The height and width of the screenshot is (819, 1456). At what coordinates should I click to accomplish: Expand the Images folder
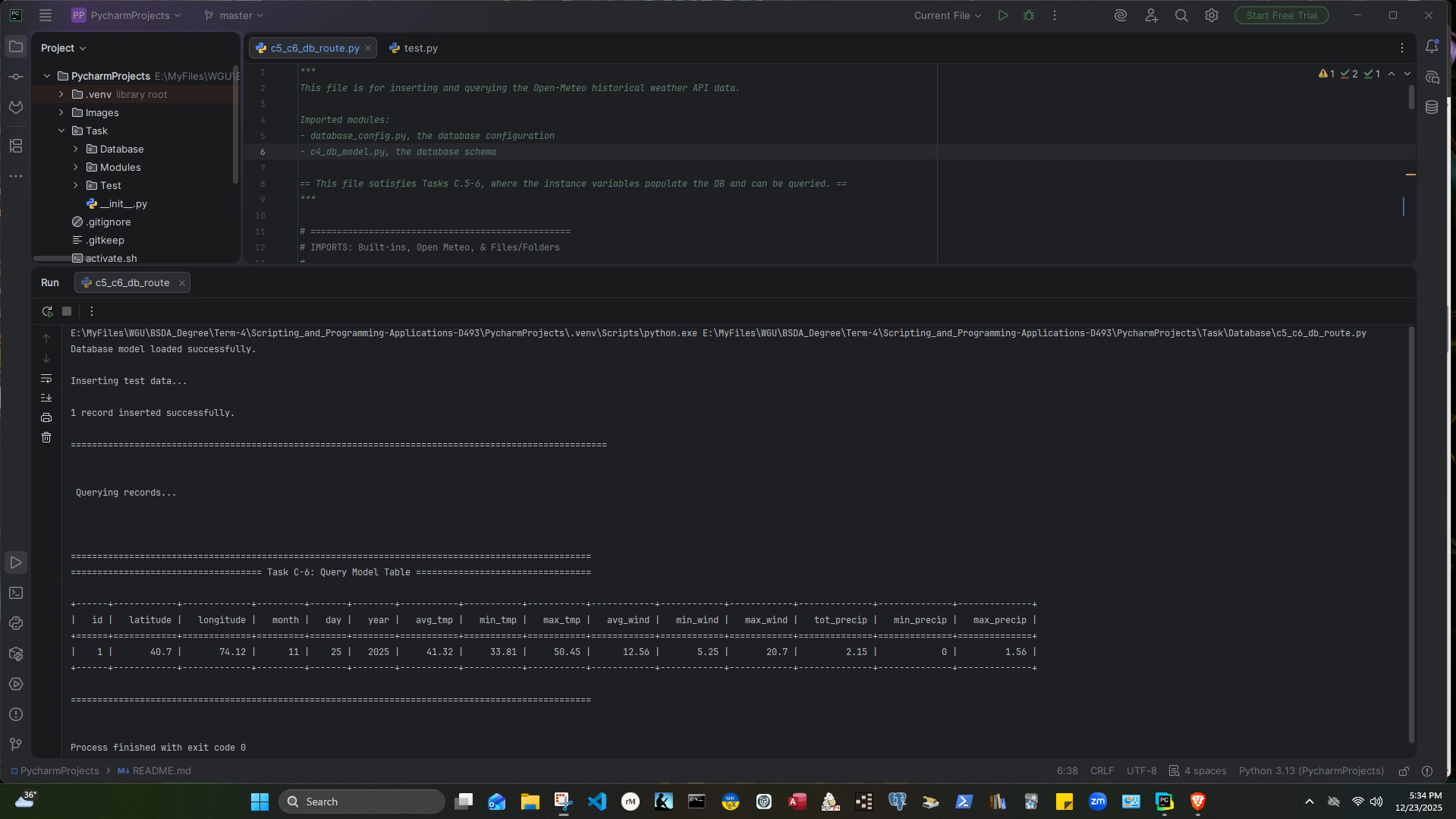(x=61, y=112)
